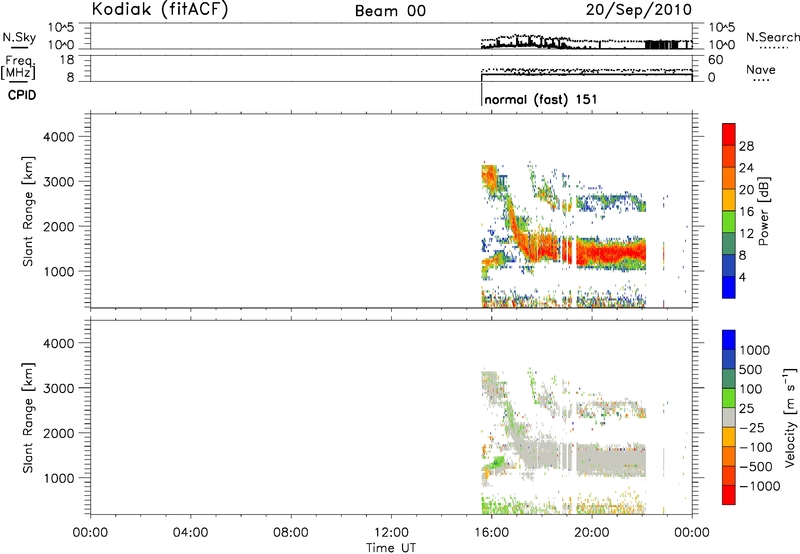Select the Nave legend label
Screen dimensions: 800x554
tap(763, 69)
